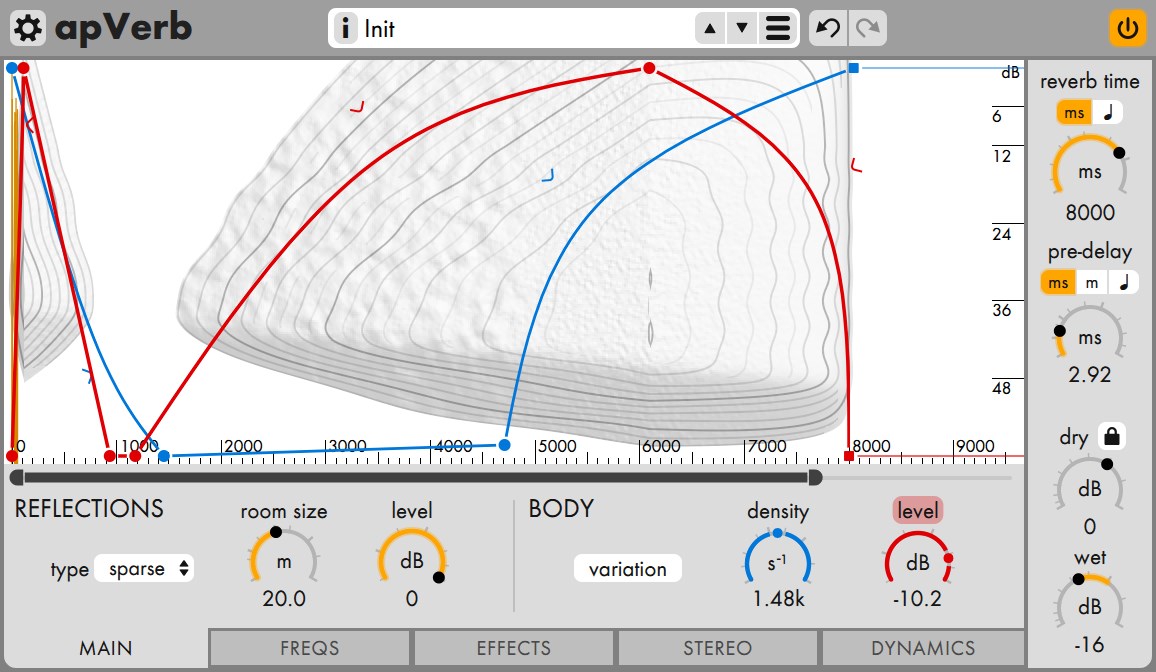Switch to the FREQS tab

[x=310, y=648]
